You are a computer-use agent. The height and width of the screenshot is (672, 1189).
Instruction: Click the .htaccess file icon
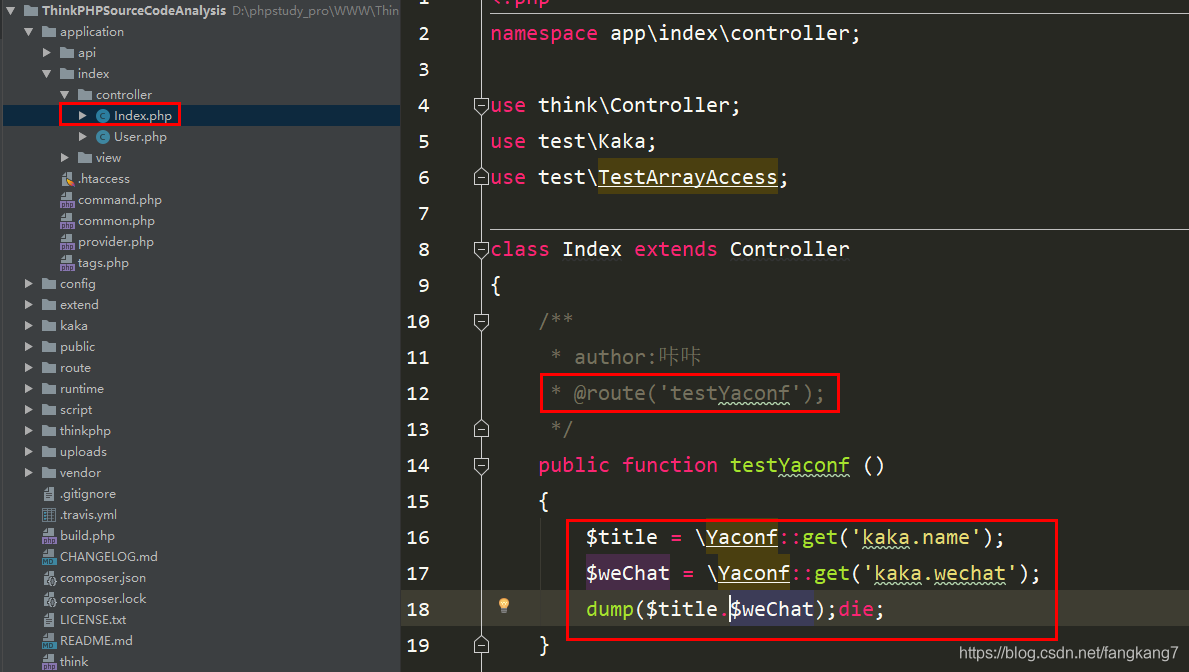(x=67, y=179)
